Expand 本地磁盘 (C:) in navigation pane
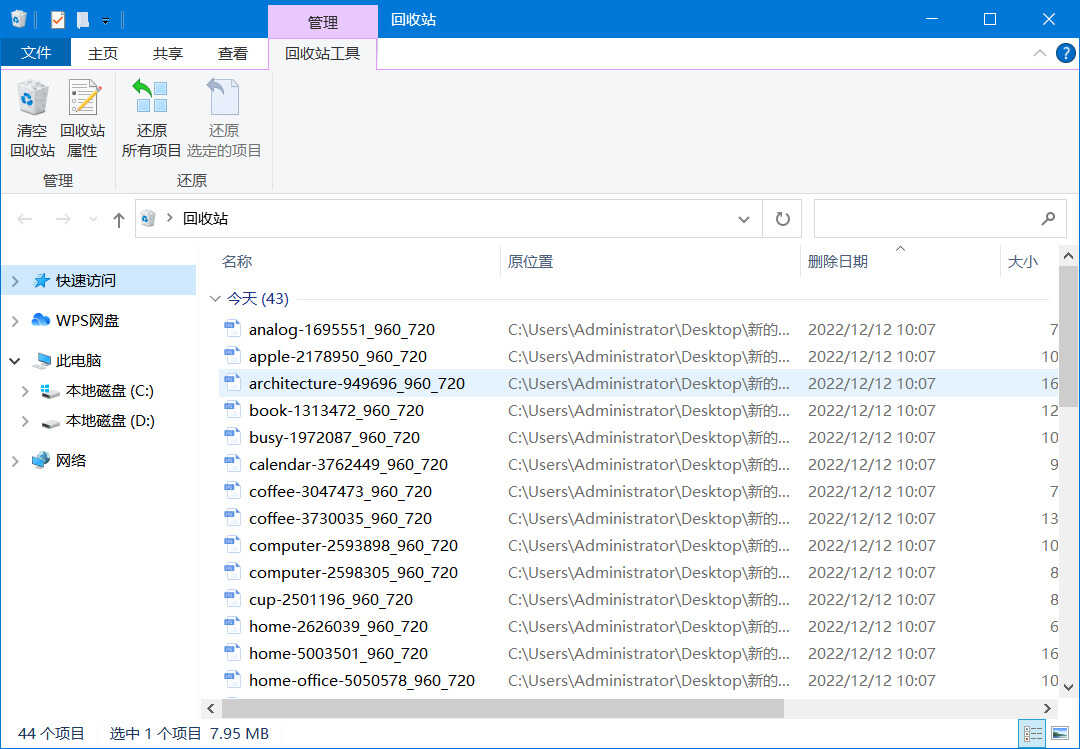The image size is (1080, 749). click(x=25, y=391)
